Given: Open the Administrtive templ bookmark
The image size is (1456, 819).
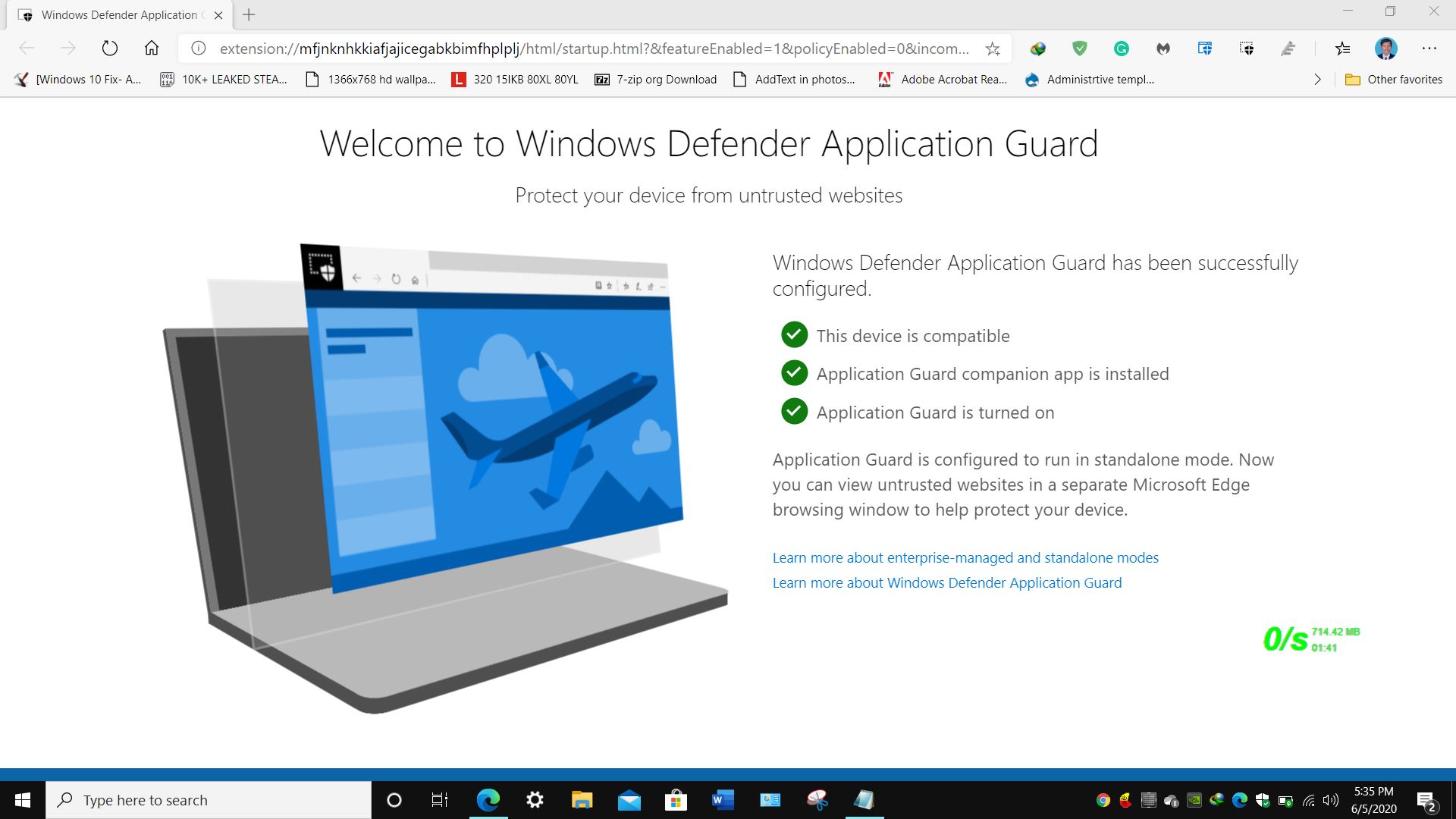Looking at the screenshot, I should [x=1089, y=80].
